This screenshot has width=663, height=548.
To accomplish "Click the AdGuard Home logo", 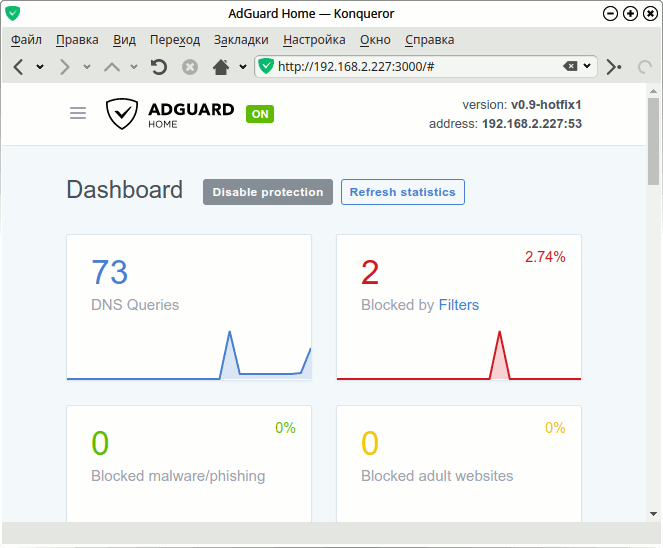I will [x=170, y=114].
